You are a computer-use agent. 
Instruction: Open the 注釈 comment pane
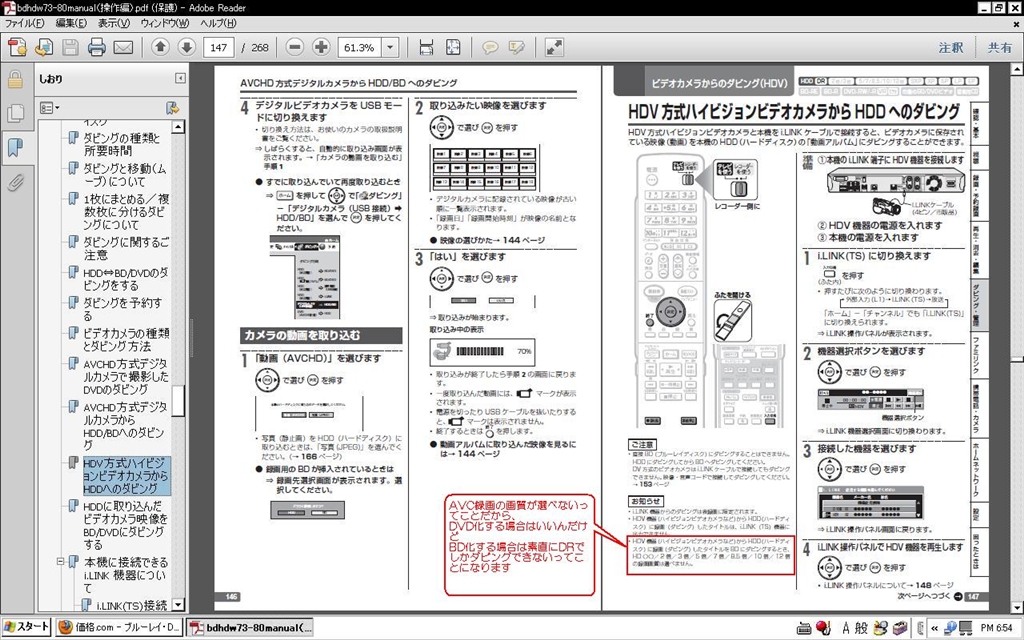pos(951,48)
